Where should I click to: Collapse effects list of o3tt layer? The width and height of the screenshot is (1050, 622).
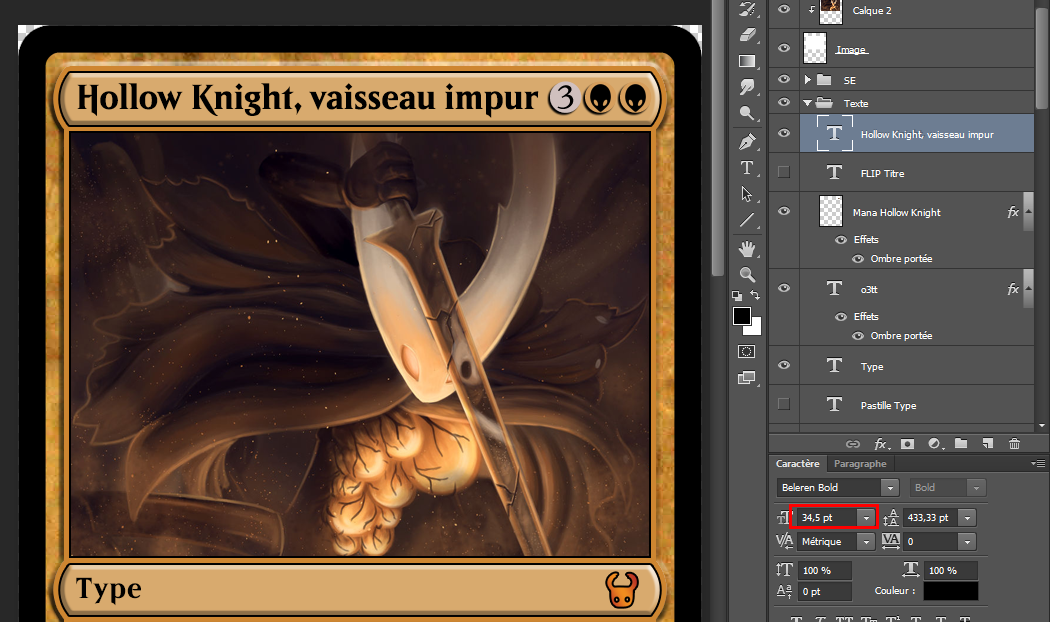pos(1029,289)
